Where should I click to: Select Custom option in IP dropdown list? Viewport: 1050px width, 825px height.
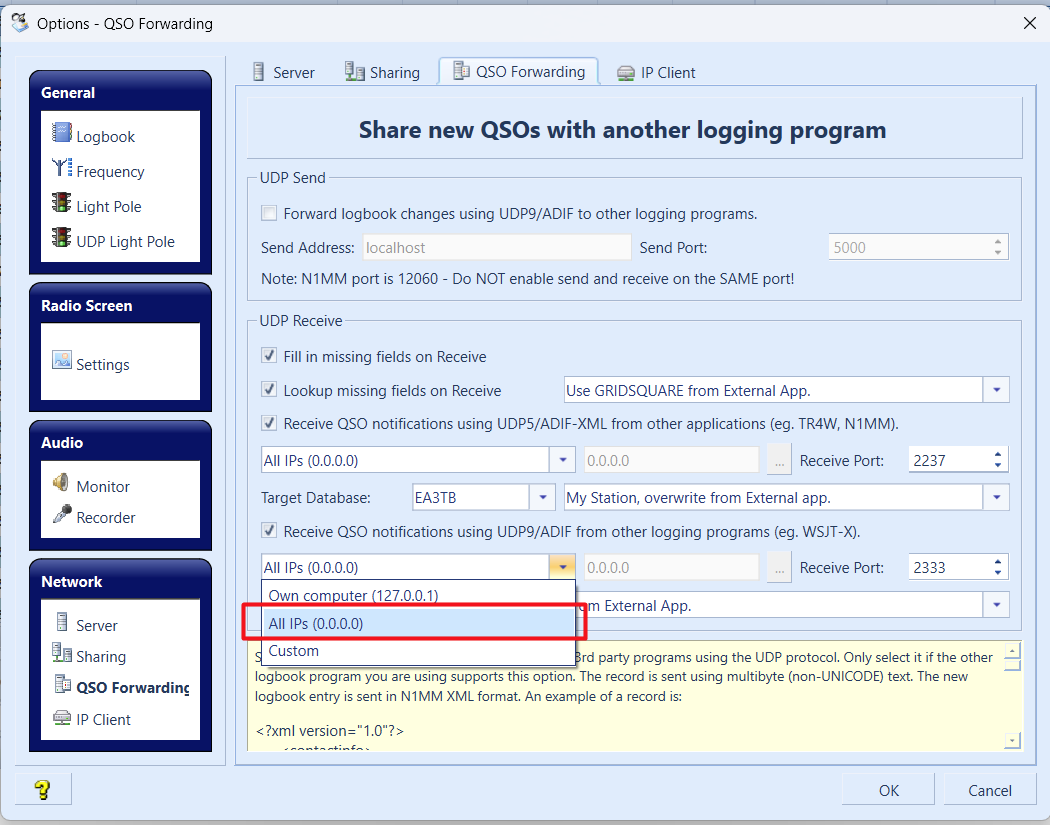pos(294,651)
